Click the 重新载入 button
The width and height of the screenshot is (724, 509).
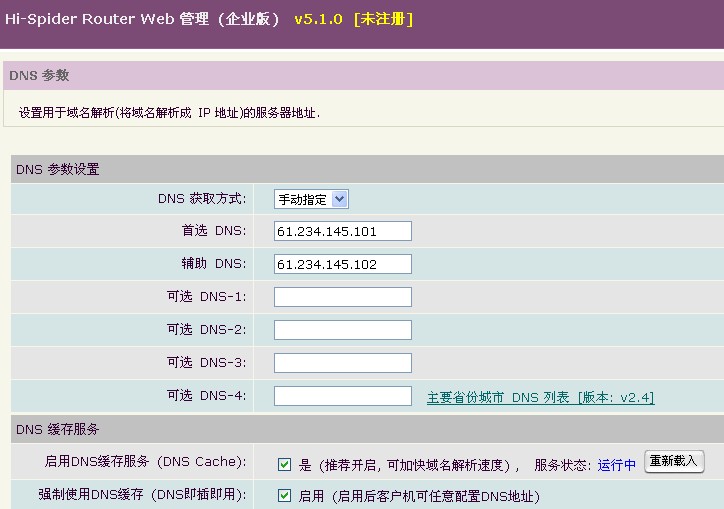tap(674, 461)
